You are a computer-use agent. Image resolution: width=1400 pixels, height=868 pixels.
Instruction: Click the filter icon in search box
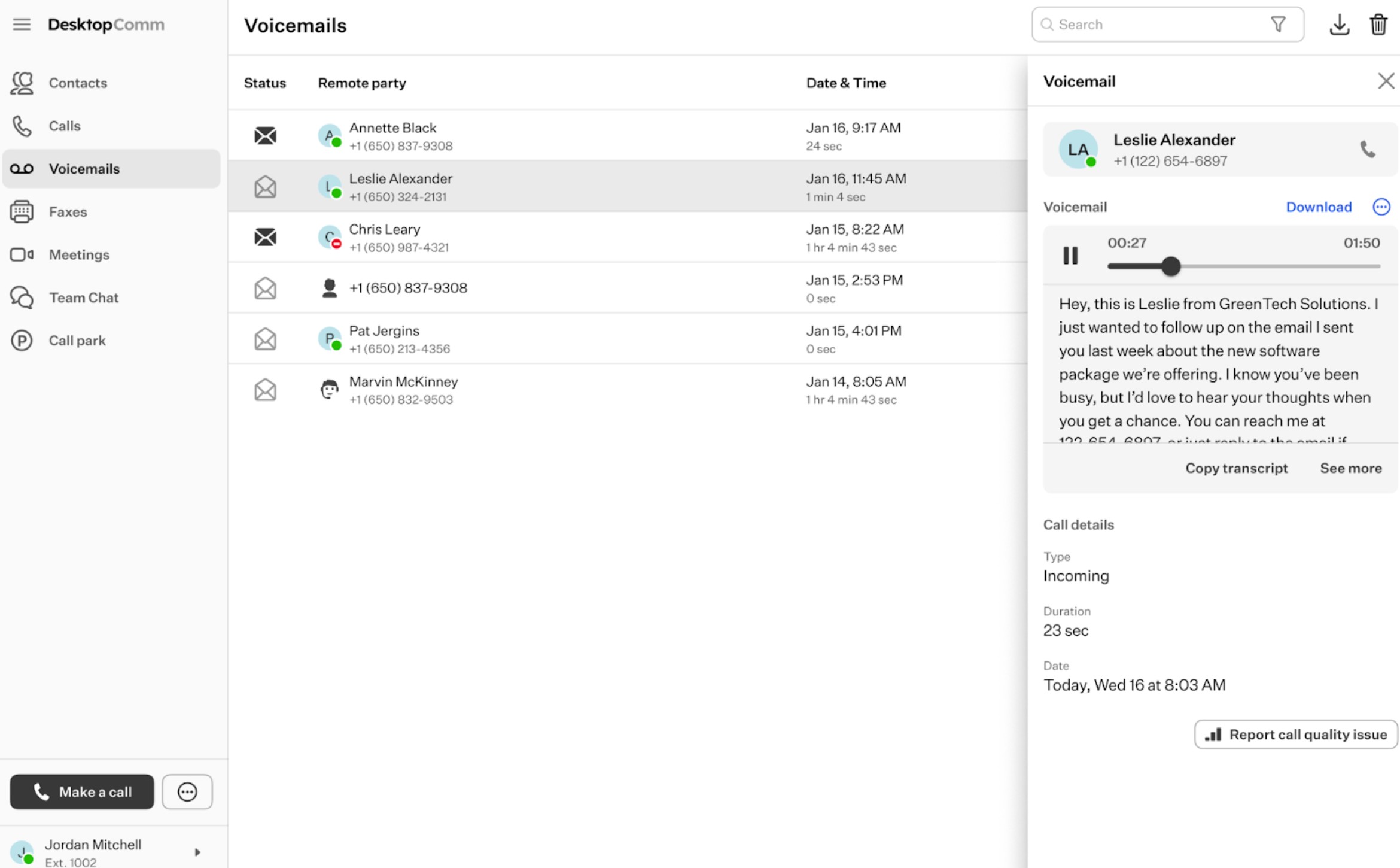[1278, 25]
